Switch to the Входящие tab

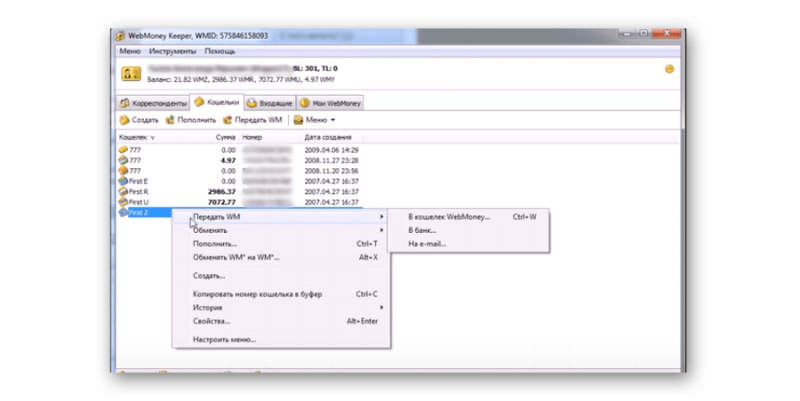[x=269, y=103]
